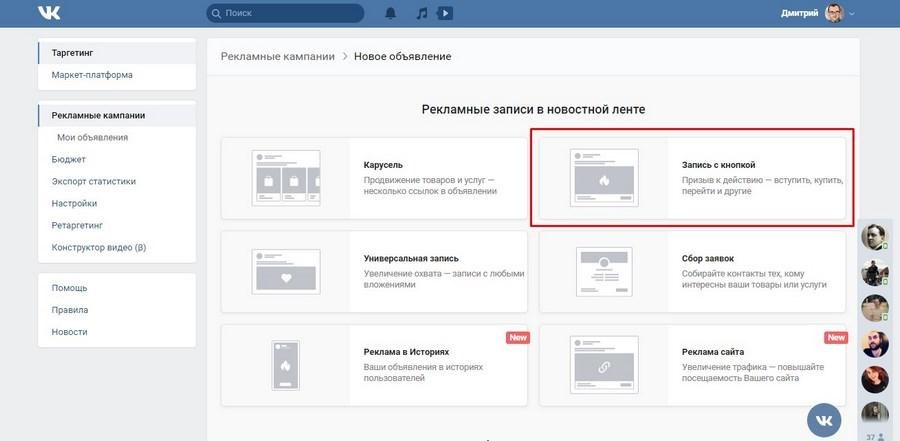
Task: Open Рекламные кампании sidebar item
Action: click(x=117, y=115)
